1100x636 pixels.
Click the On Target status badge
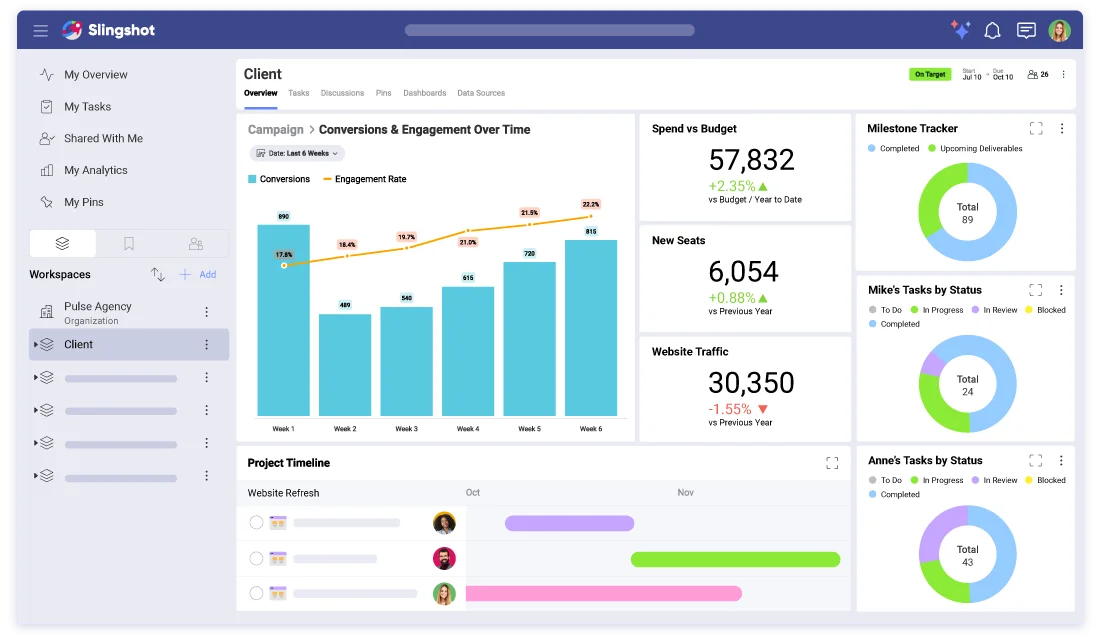930,74
